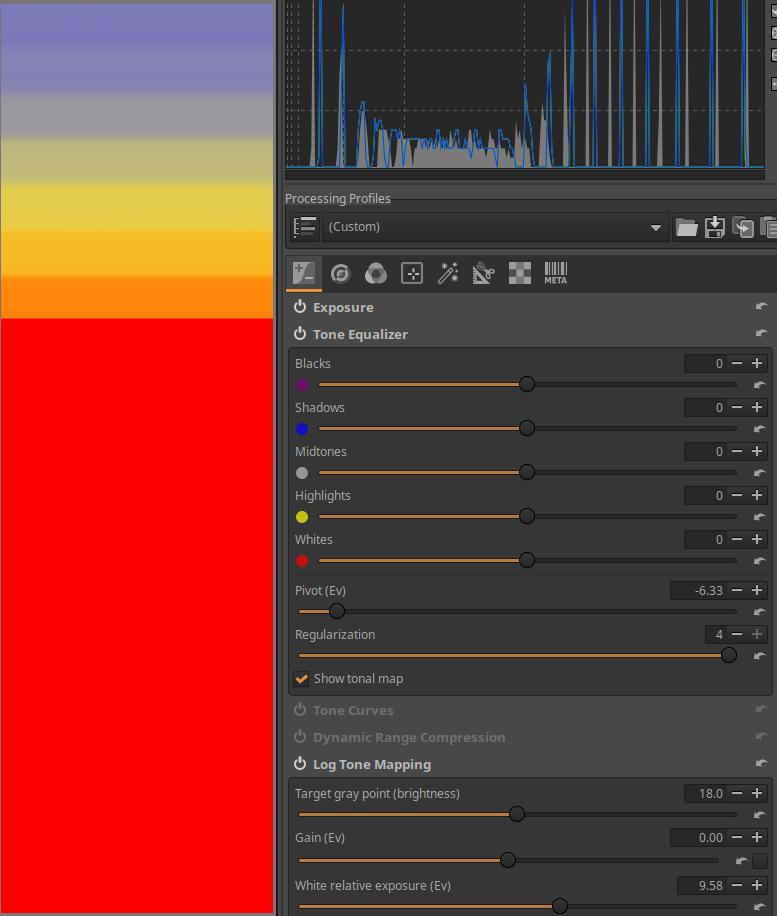Load a processing profile from file
This screenshot has height=916, width=777.
pyautogui.click(x=686, y=227)
